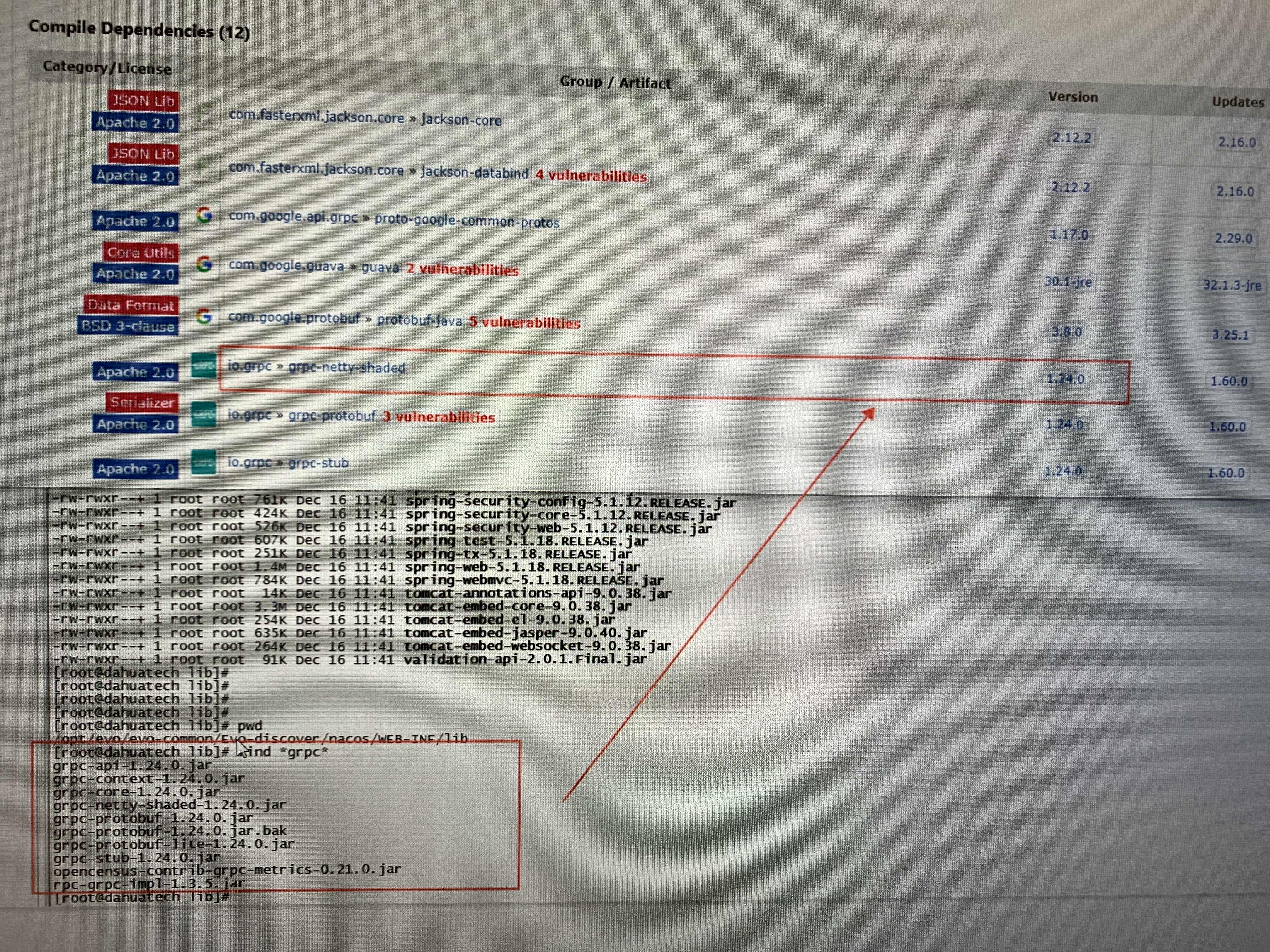Open version 2.12.2 of jackson-core
This screenshot has width=1270, height=952.
tap(1071, 138)
